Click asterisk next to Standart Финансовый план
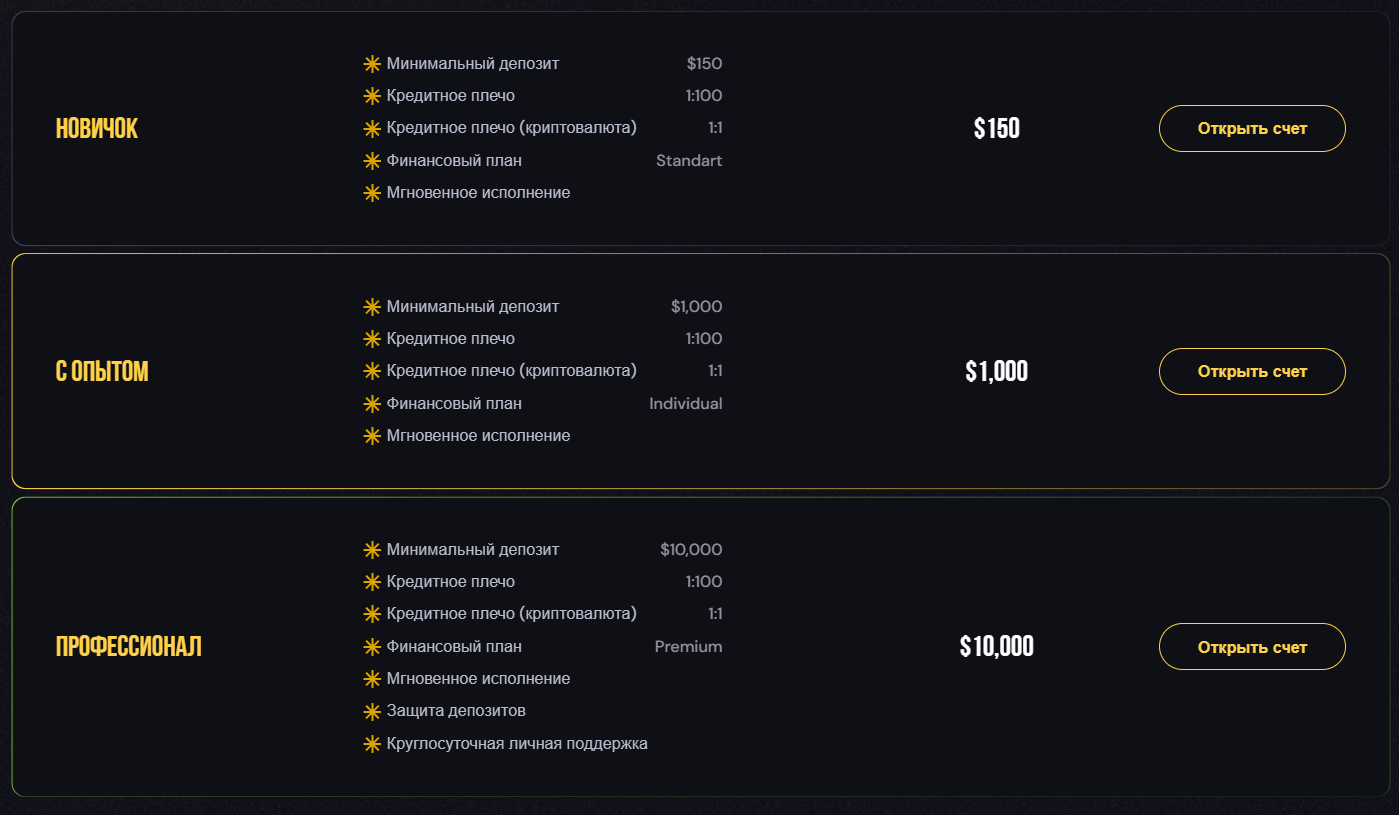1399x815 pixels. coord(372,161)
